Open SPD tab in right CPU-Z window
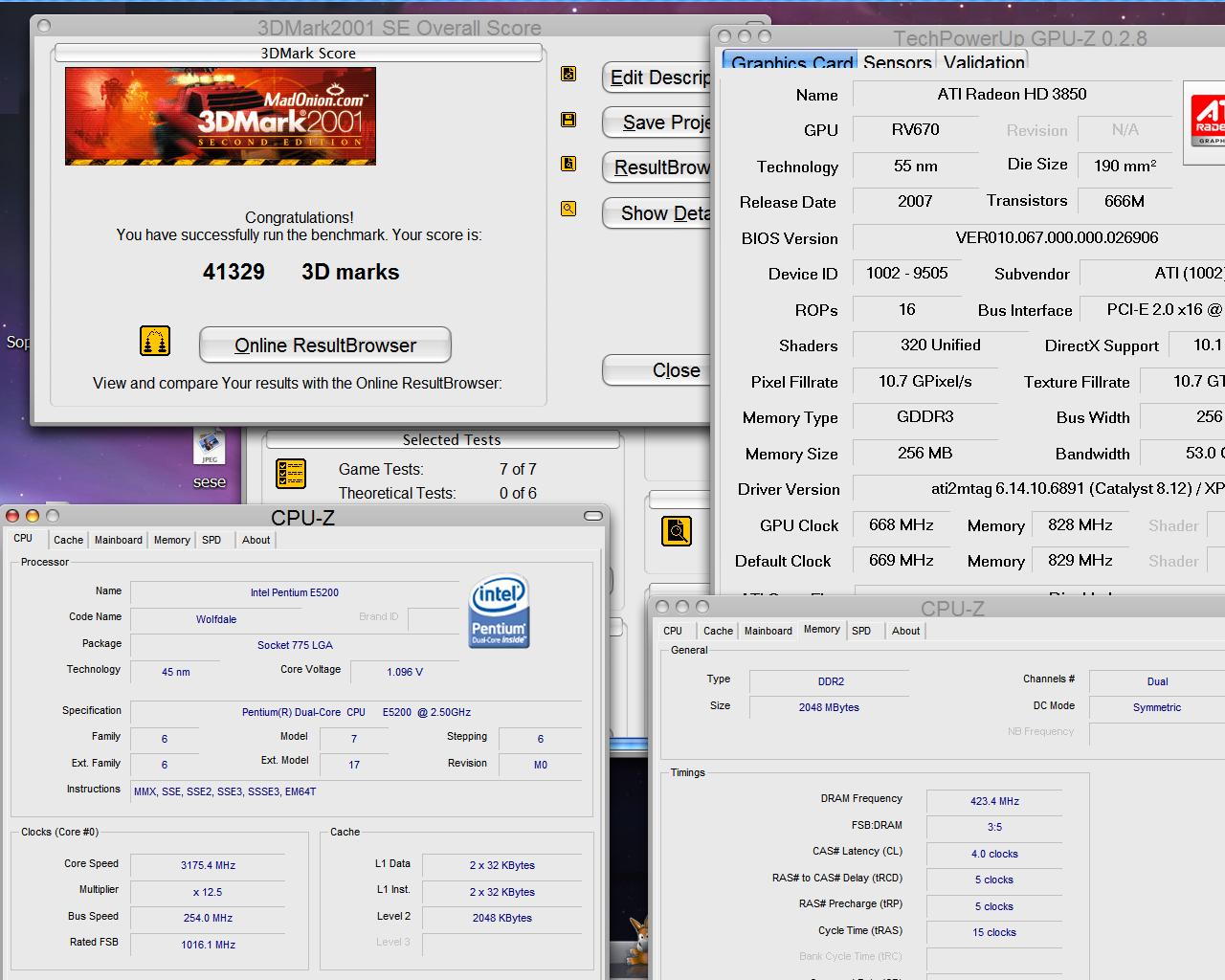 pyautogui.click(x=861, y=631)
